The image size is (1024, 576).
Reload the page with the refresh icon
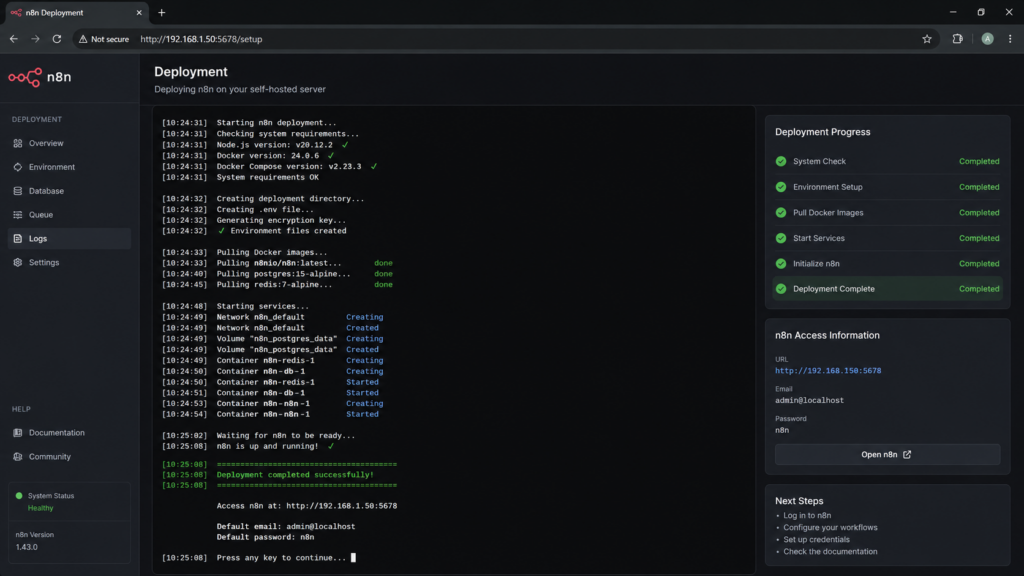pos(57,39)
